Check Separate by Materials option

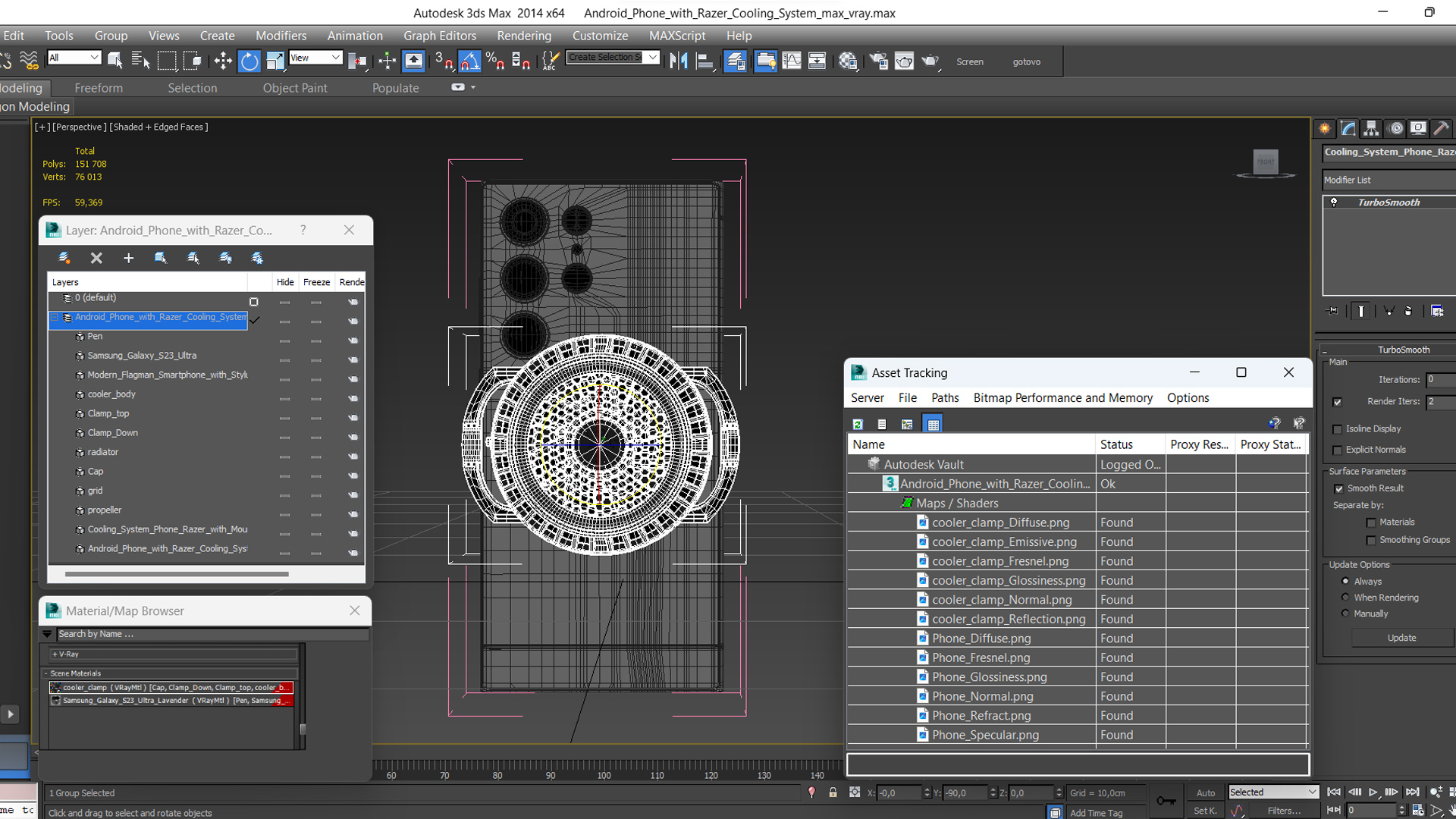(1371, 522)
